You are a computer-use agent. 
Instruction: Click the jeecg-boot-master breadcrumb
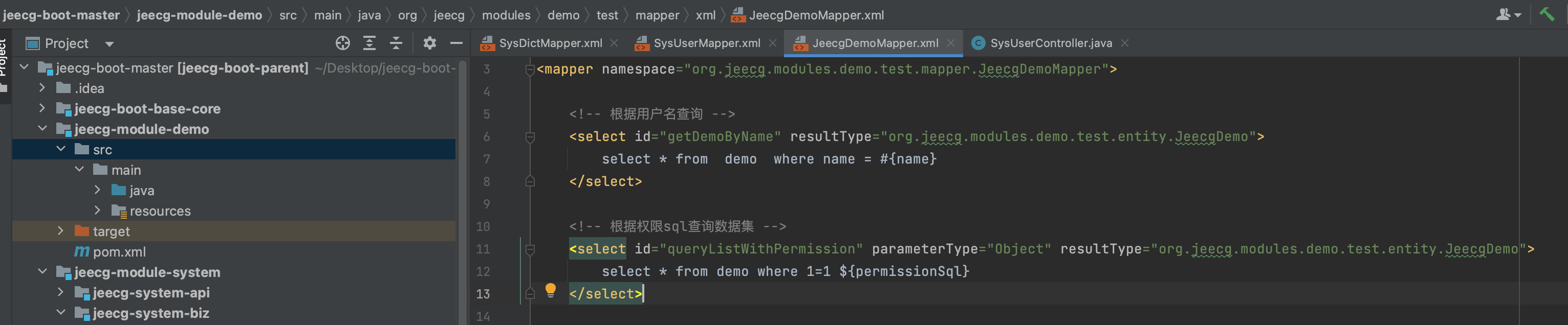(61, 15)
